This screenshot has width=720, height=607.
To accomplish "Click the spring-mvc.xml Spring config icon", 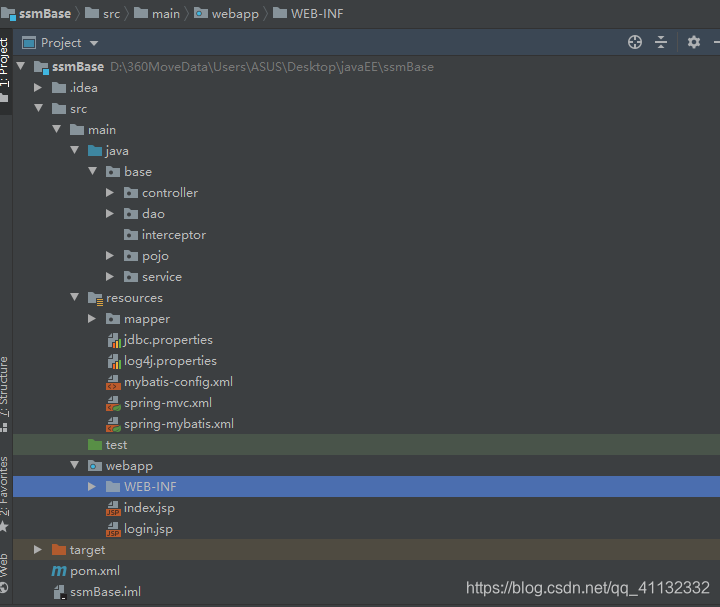I will [113, 403].
